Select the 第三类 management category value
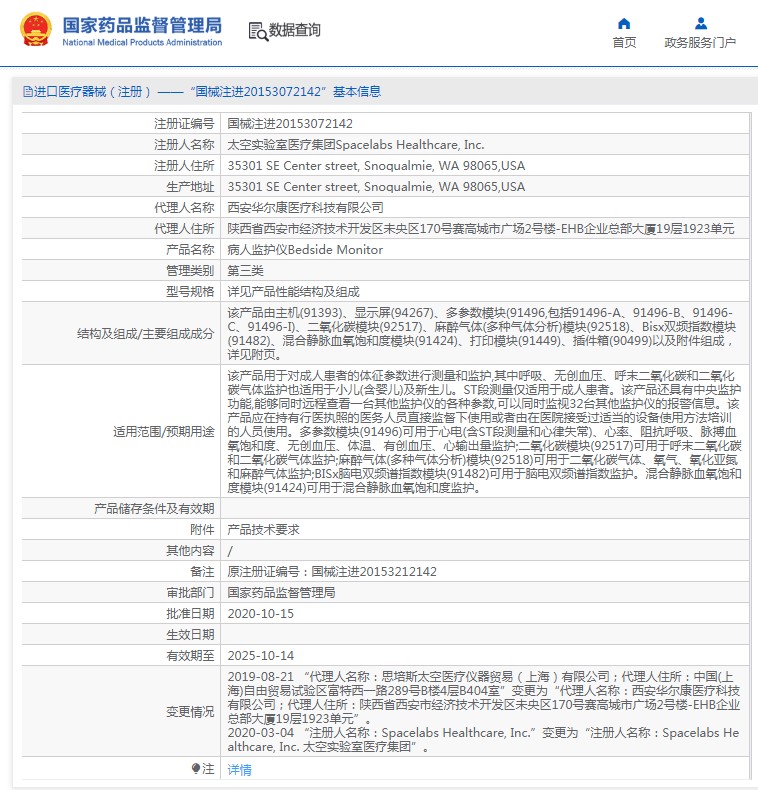This screenshot has width=758, height=790. (x=246, y=270)
